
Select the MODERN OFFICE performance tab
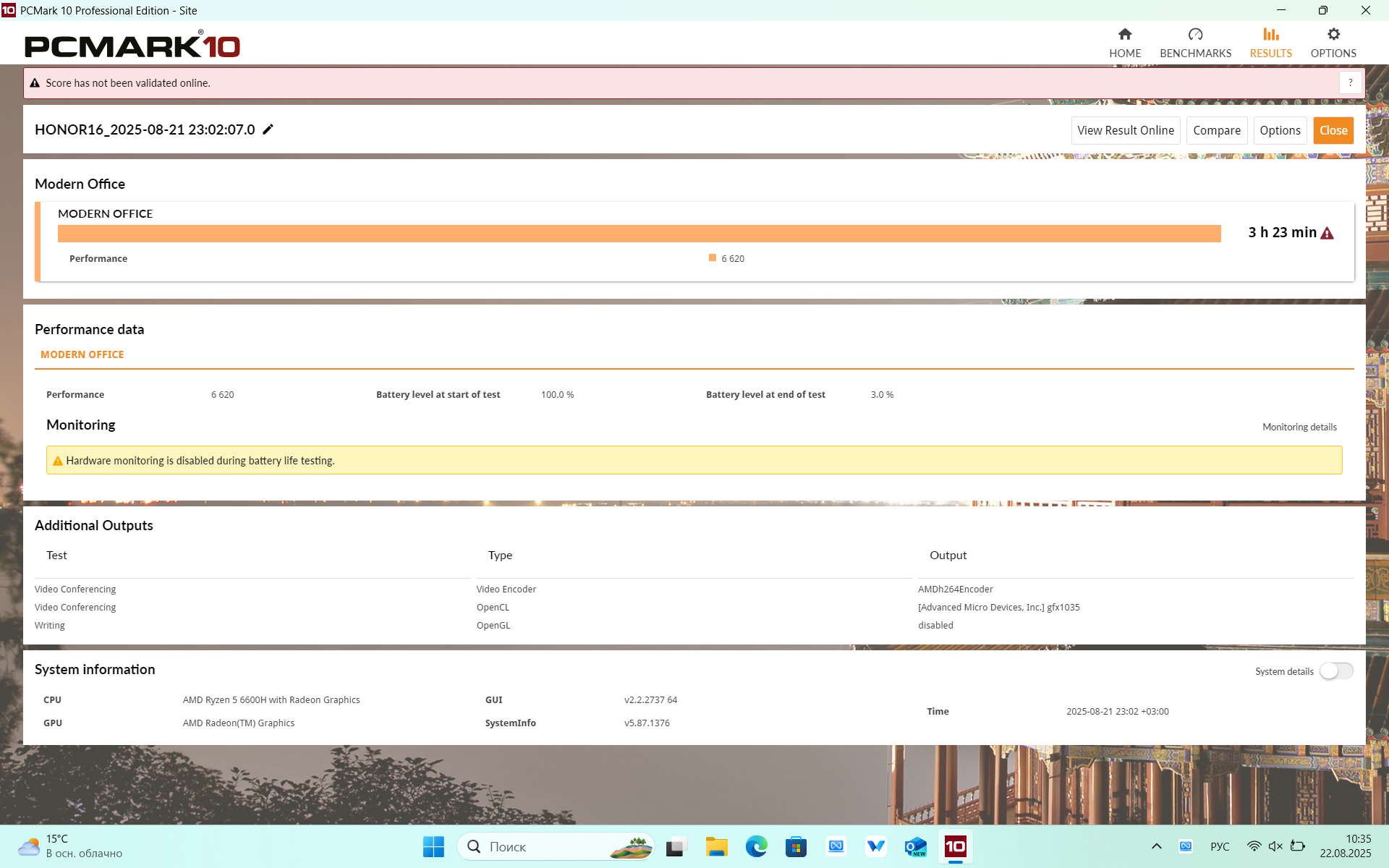[82, 354]
